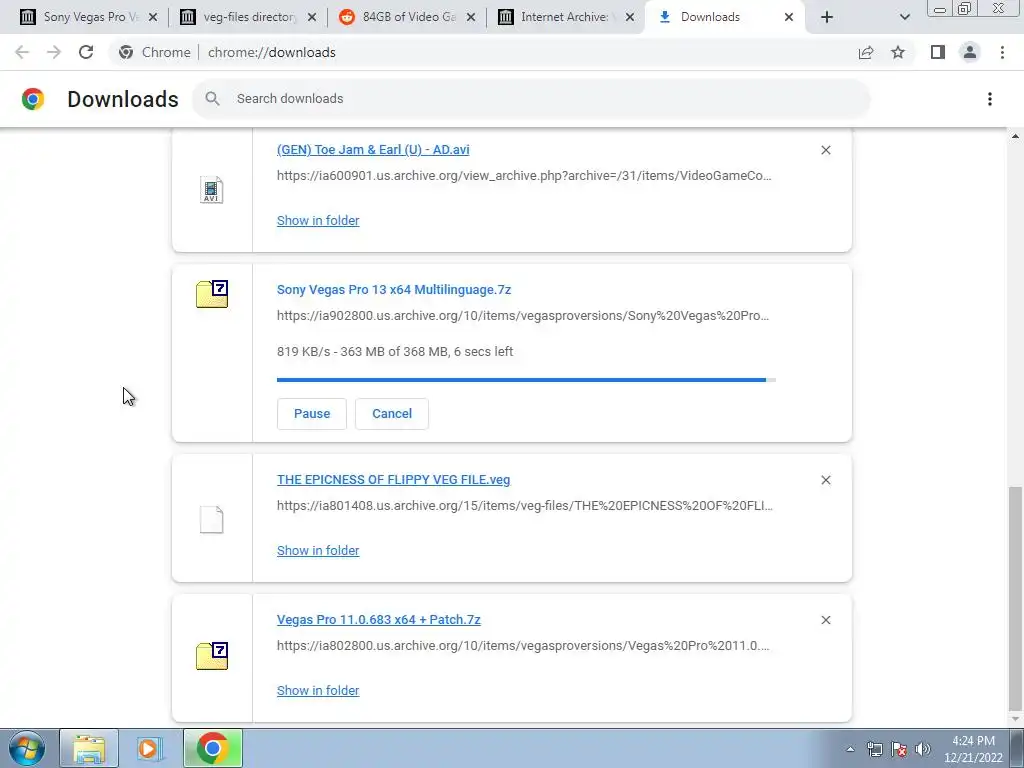
Task: Remove Toe Jam & Earl from the list
Action: coord(825,150)
